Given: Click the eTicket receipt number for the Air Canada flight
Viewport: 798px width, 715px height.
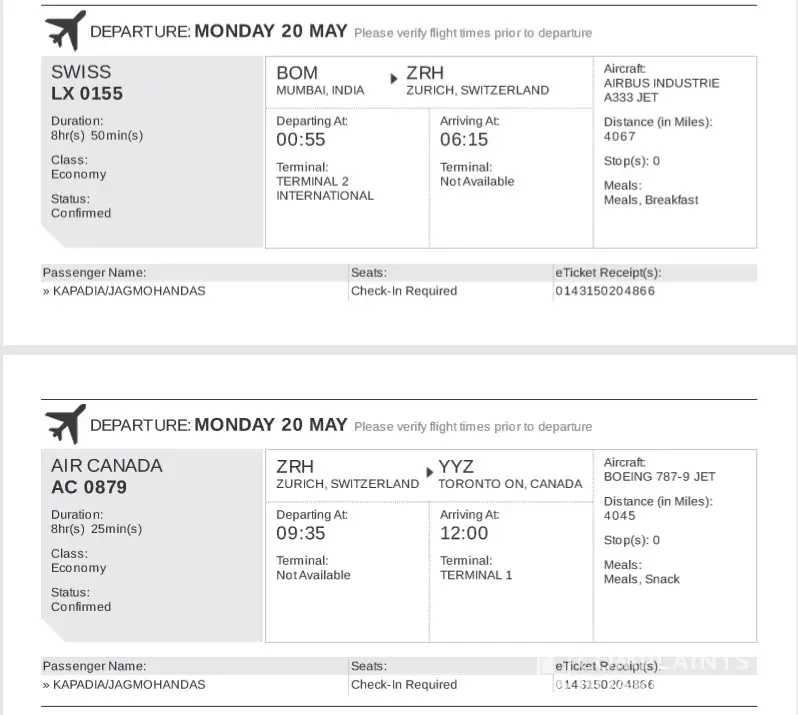Looking at the screenshot, I should [604, 685].
